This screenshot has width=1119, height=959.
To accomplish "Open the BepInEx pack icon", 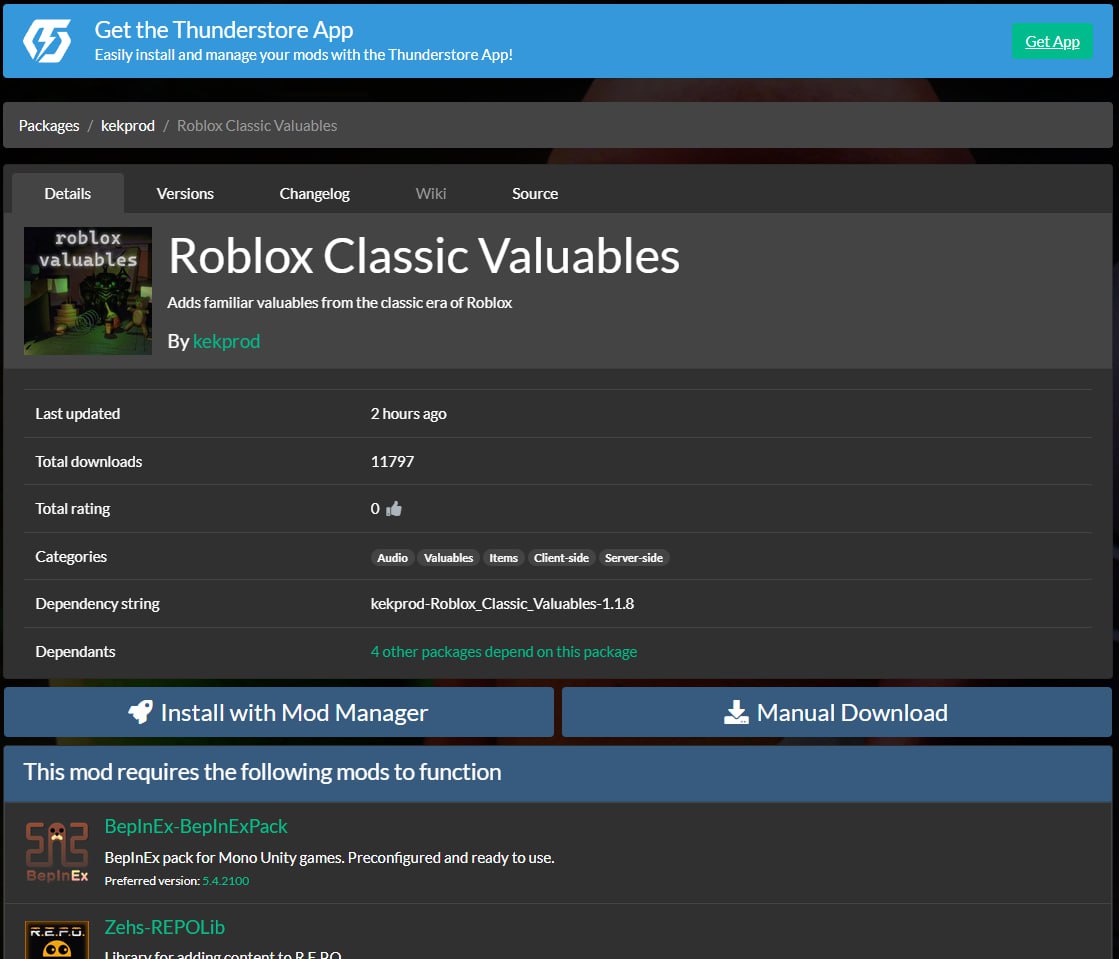I will click(x=57, y=852).
